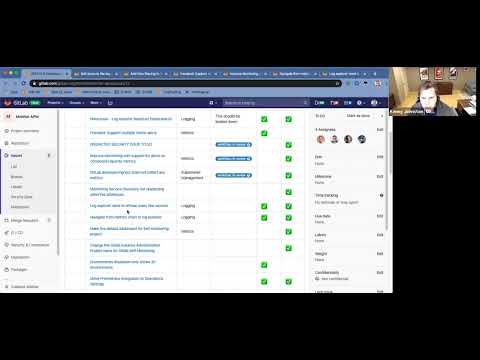Edit the Weight in right sidebar

[x=380, y=254]
